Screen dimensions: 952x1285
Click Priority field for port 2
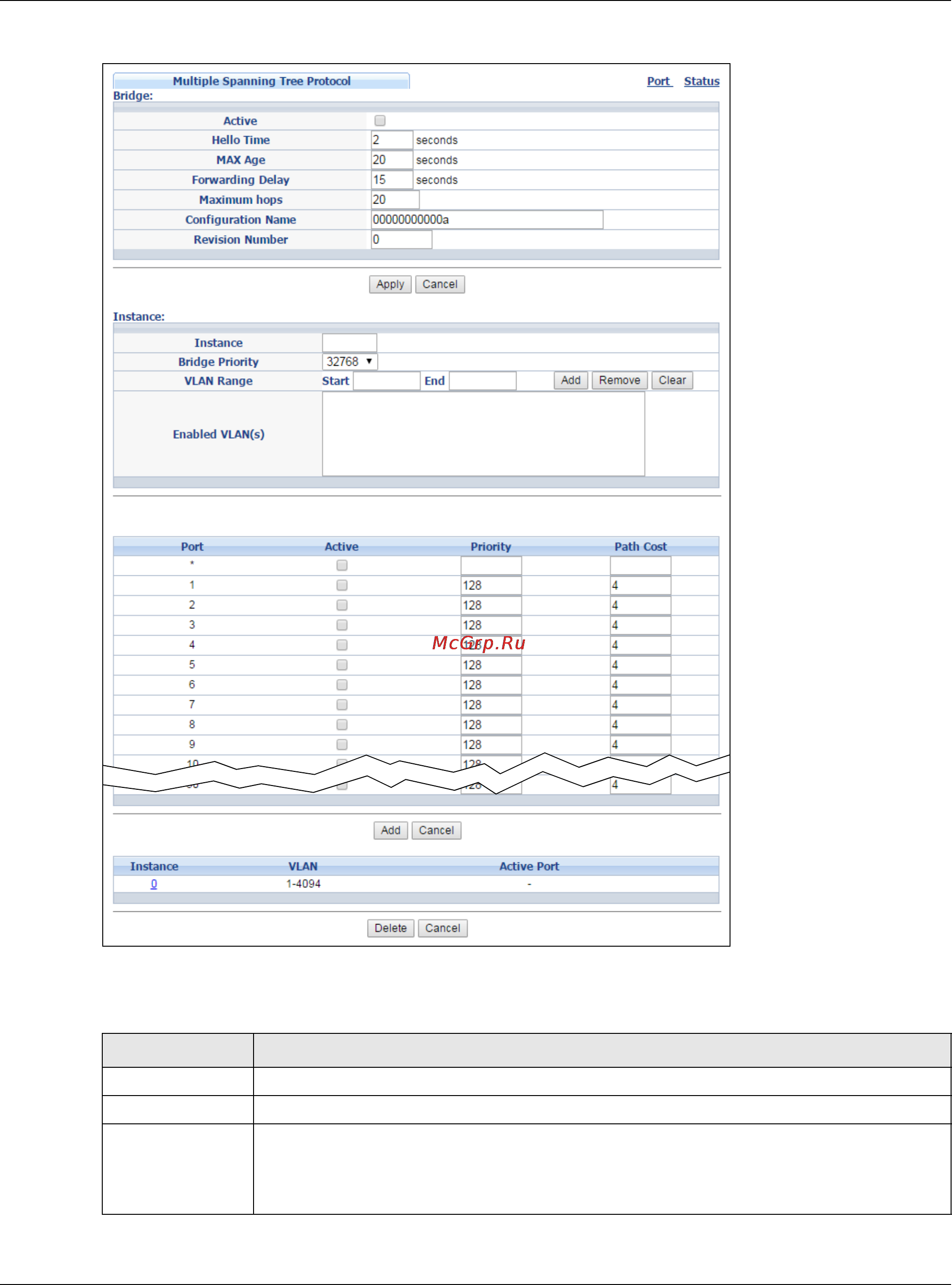(491, 606)
